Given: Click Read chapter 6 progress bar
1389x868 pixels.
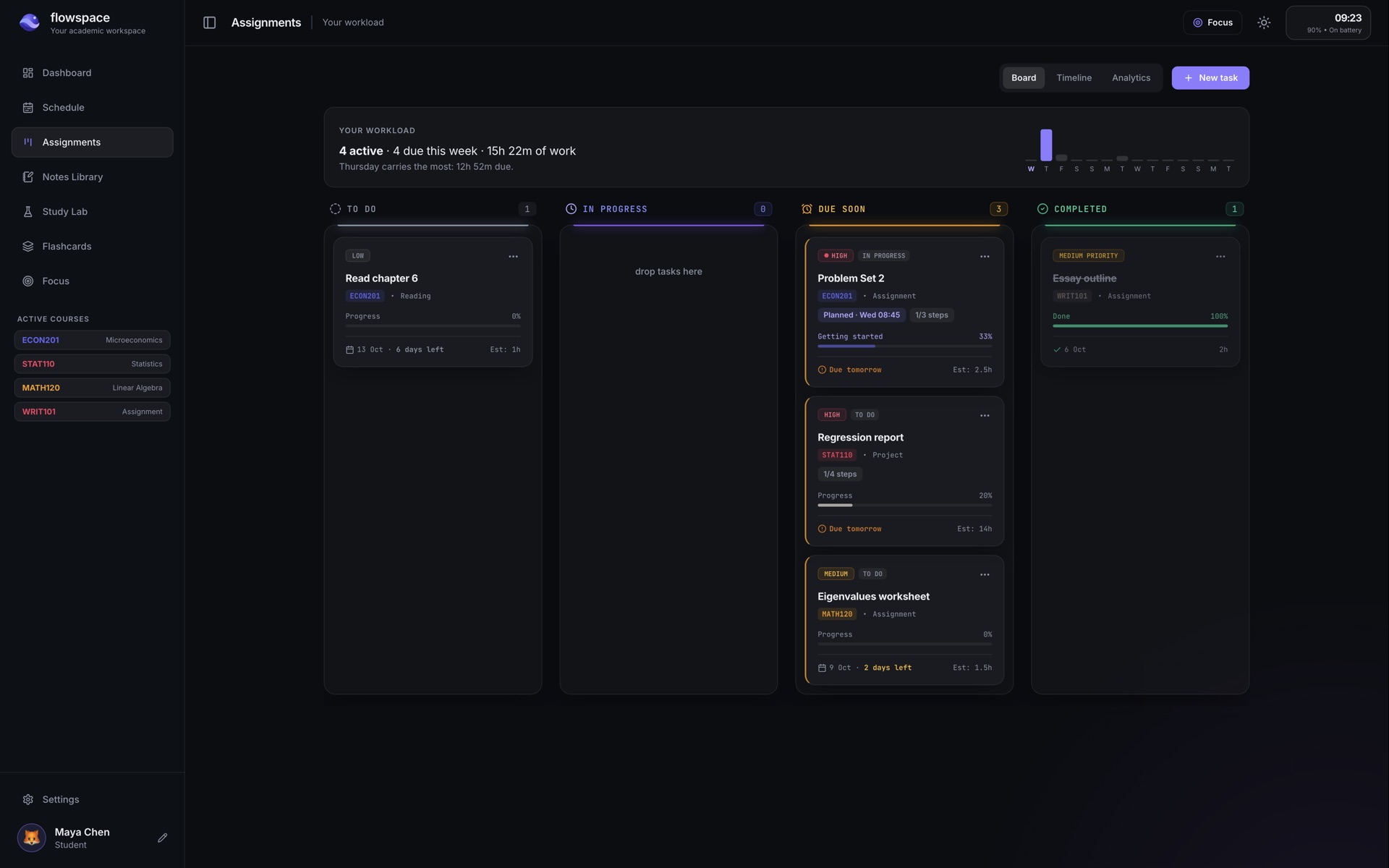Looking at the screenshot, I should coord(433,326).
